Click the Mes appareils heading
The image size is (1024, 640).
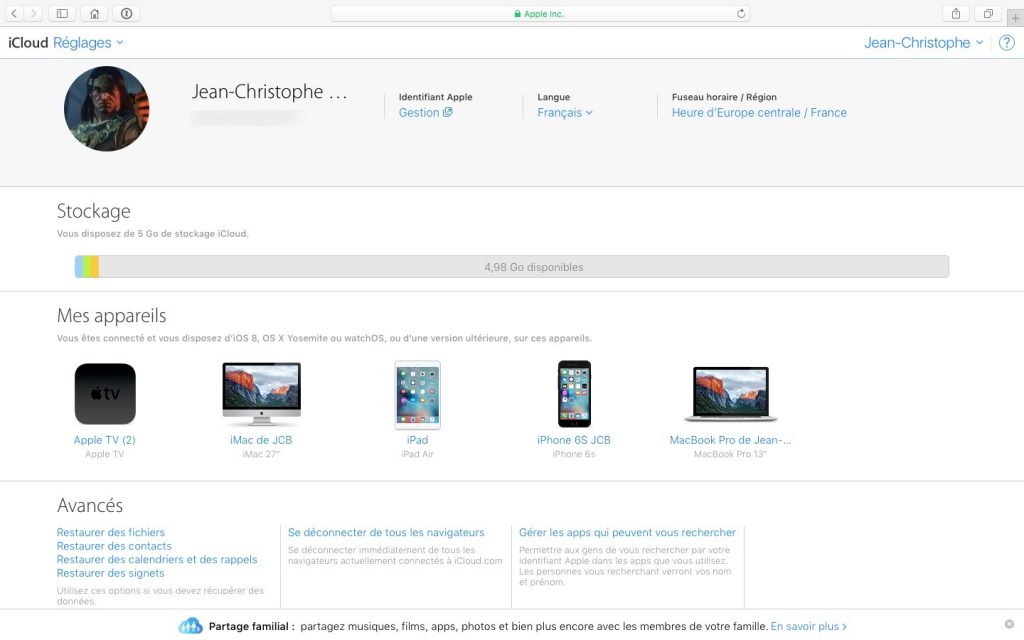tap(112, 315)
